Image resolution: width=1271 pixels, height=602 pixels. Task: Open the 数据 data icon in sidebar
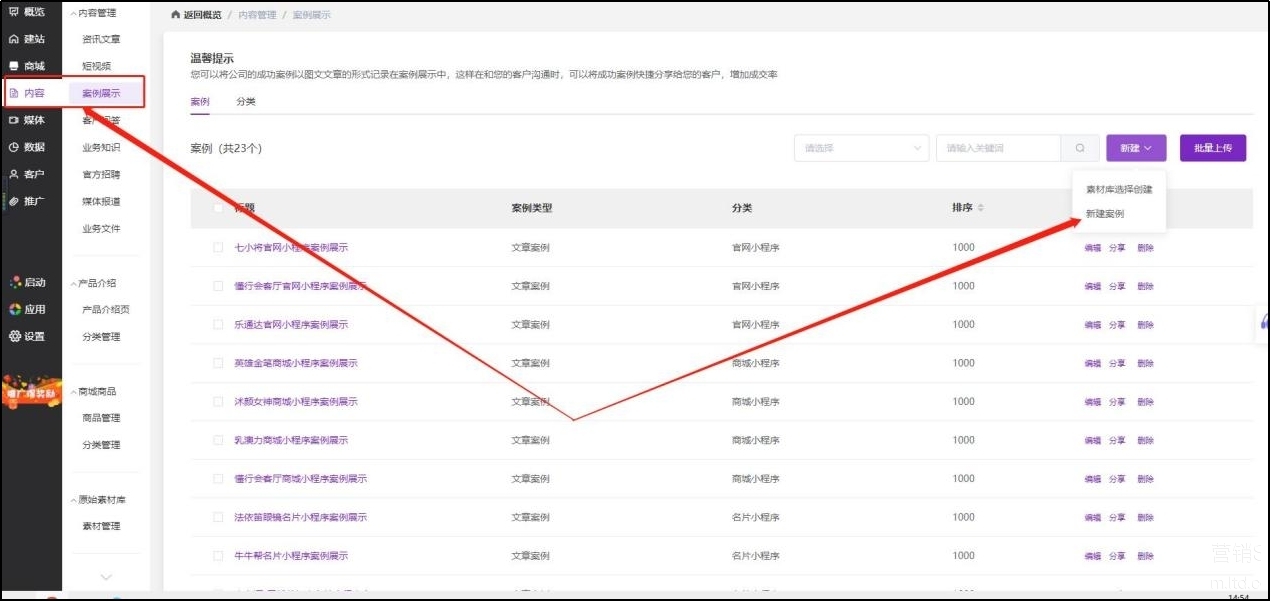(x=14, y=147)
